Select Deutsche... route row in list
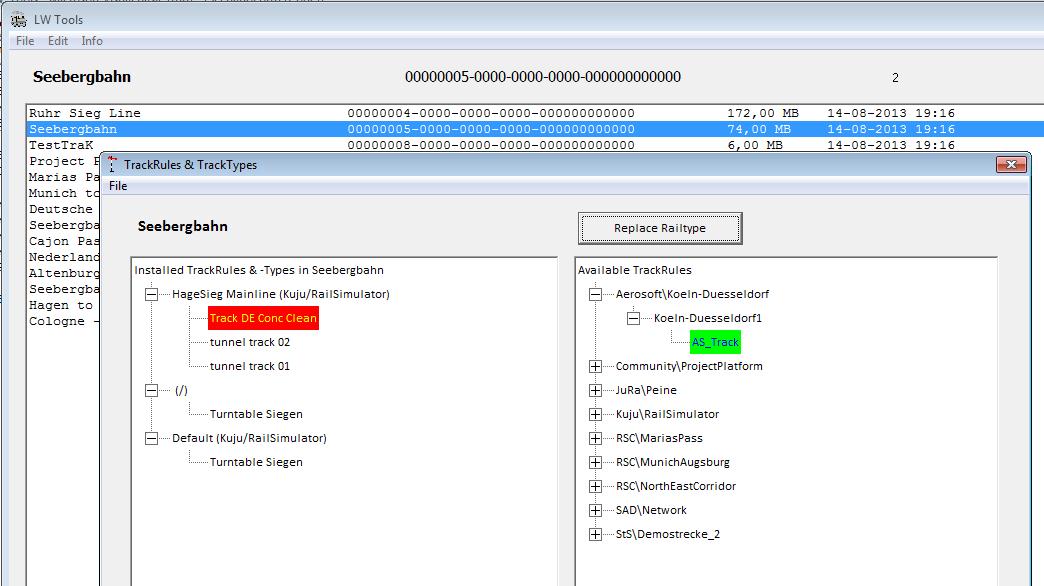The image size is (1044, 586). pos(63,209)
